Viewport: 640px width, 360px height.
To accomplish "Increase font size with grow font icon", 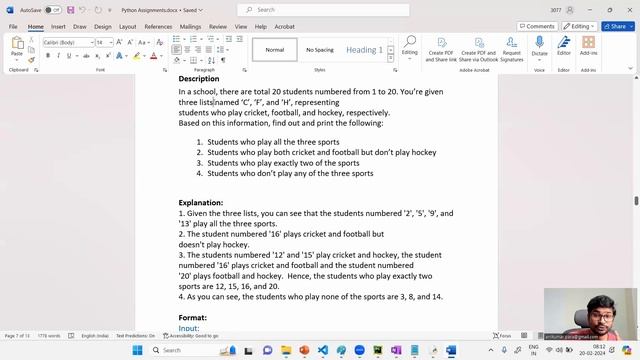I will click(119, 42).
